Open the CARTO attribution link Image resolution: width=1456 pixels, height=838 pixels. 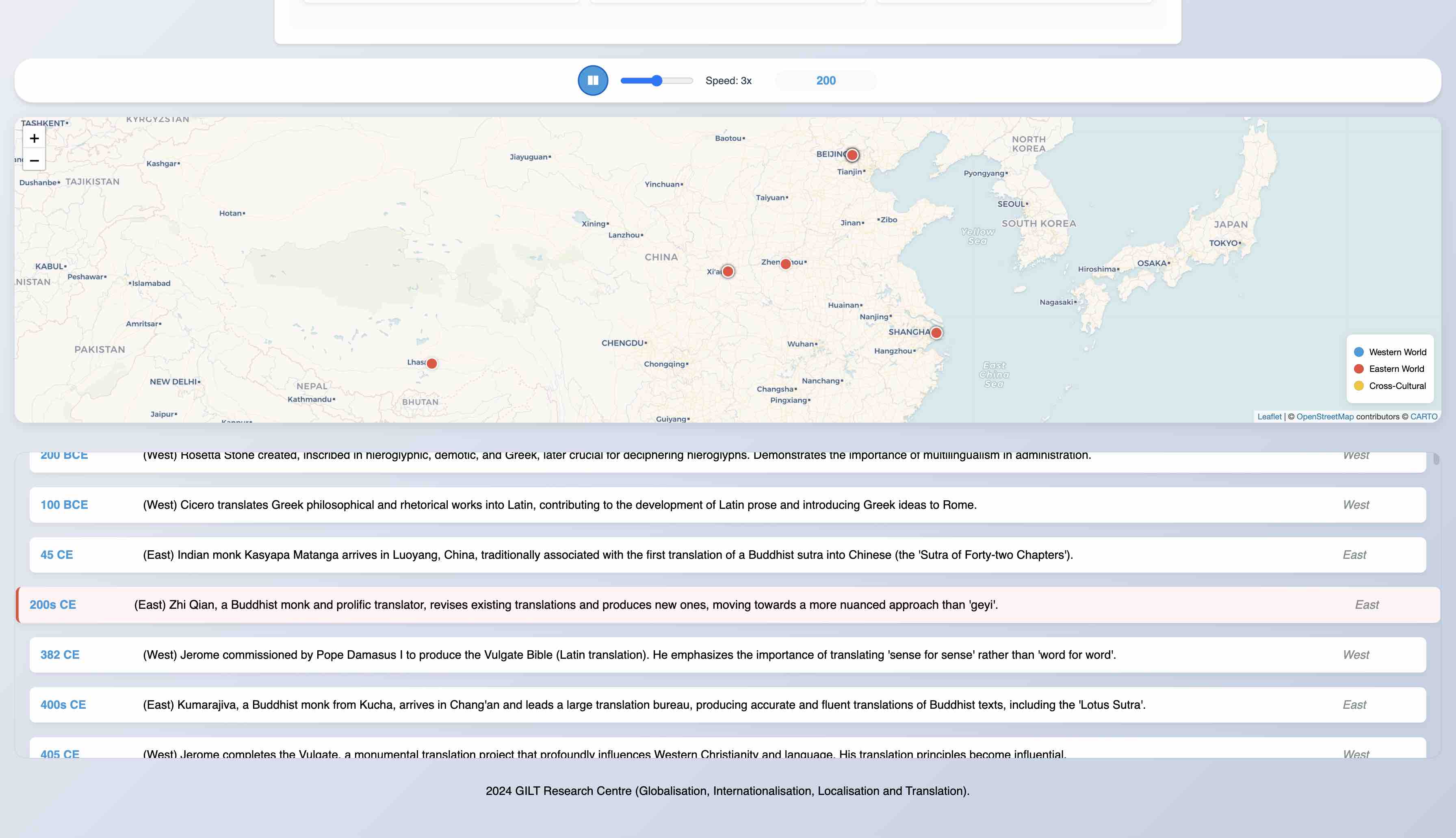[1423, 417]
